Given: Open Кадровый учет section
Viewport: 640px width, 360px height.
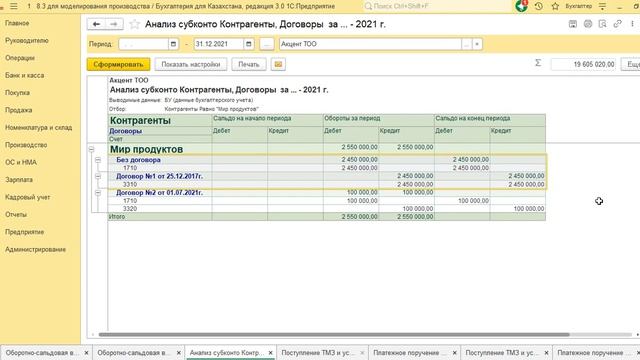Looking at the screenshot, I should point(28,197).
